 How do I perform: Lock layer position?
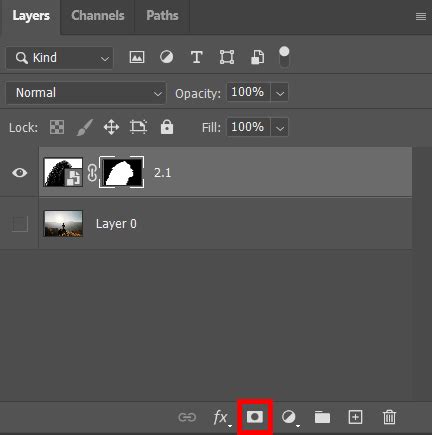[x=111, y=127]
